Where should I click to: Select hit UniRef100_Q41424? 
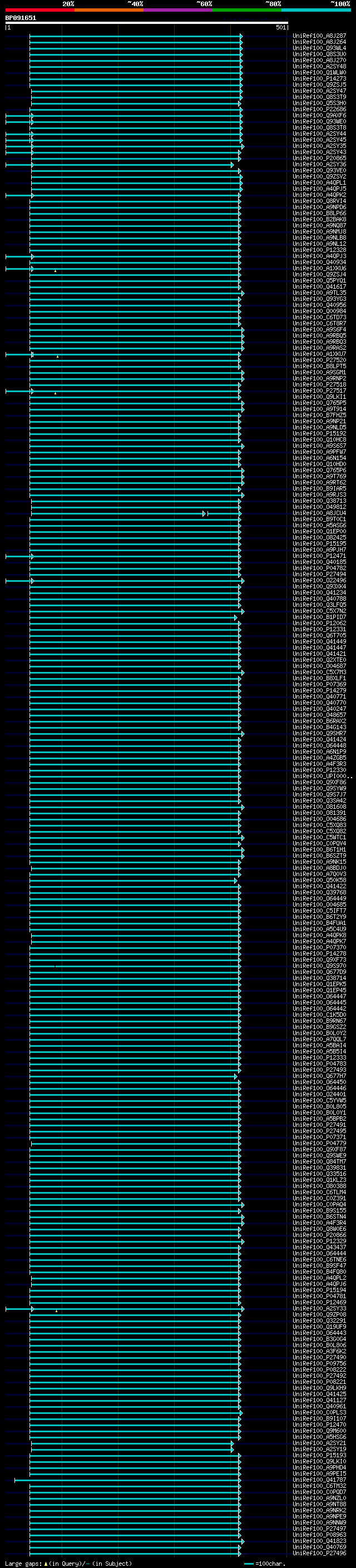(319, 740)
